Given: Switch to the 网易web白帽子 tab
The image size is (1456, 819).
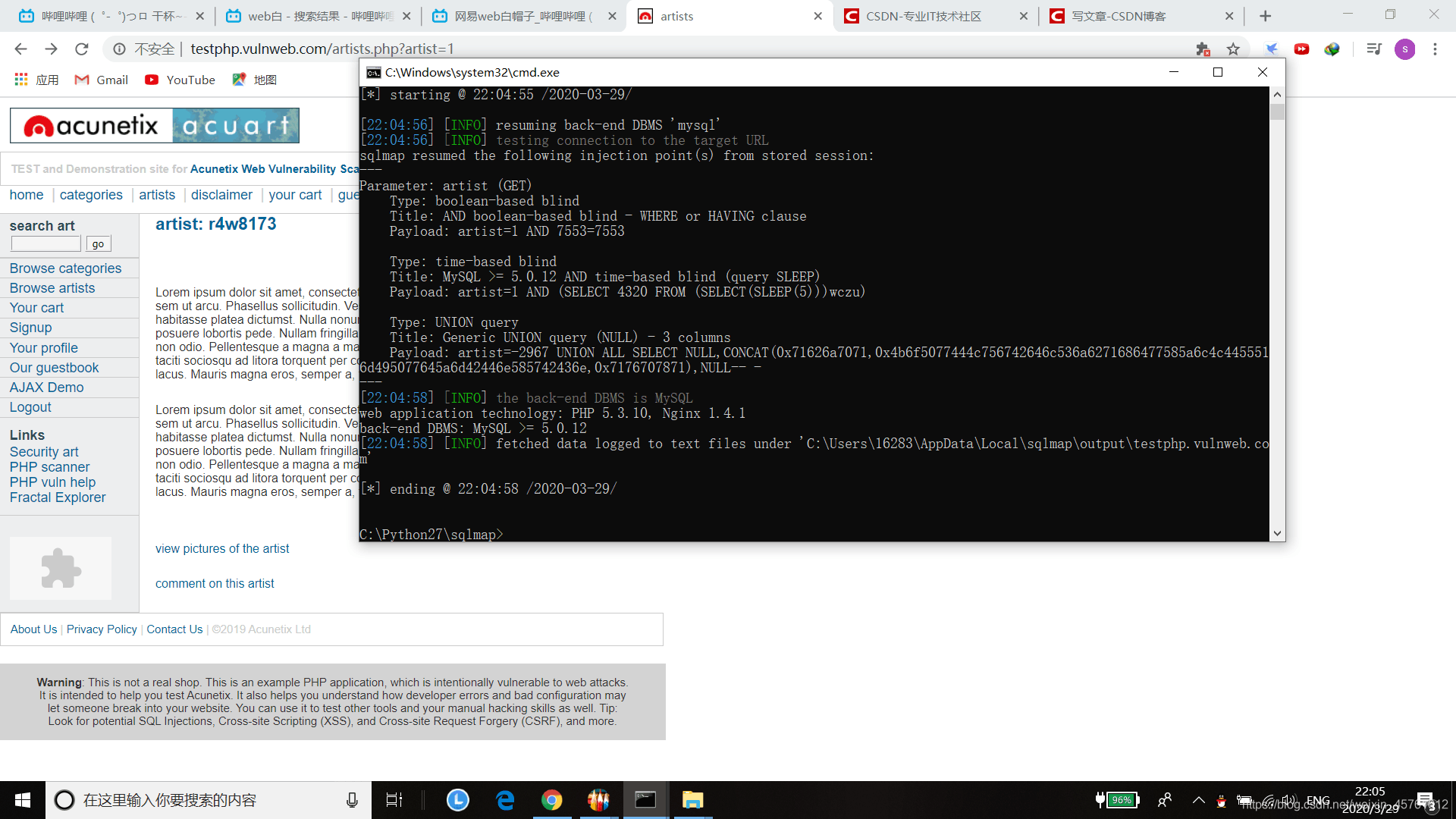Looking at the screenshot, I should pos(523,16).
